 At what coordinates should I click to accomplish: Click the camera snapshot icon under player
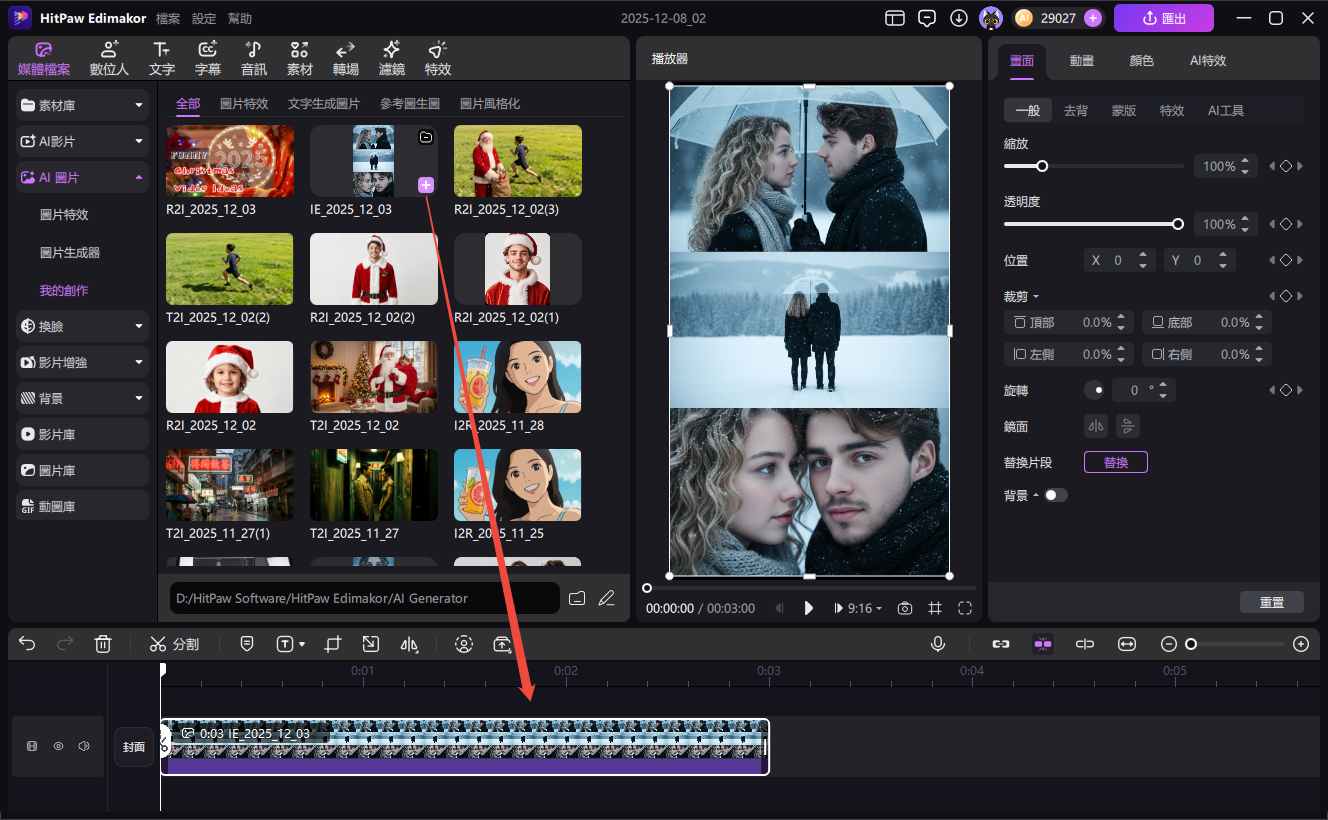[x=904, y=608]
